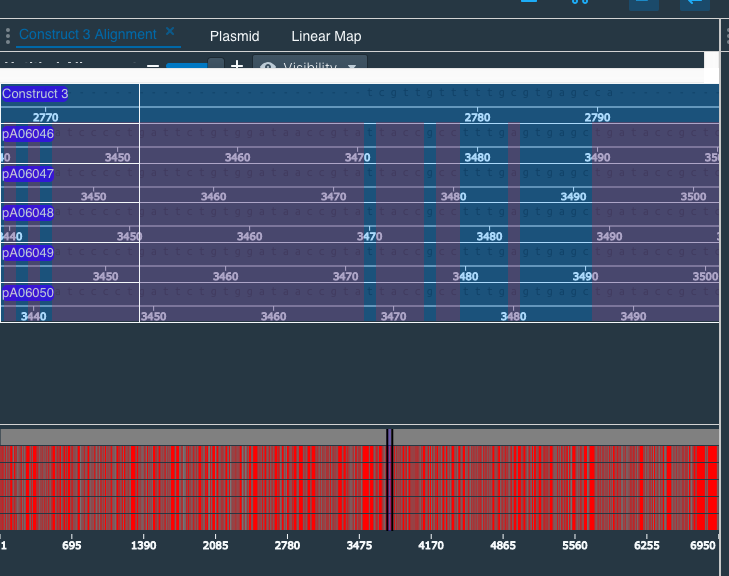The image size is (729, 576).
Task: Select the pA06047 track label
Action: (x=28, y=174)
